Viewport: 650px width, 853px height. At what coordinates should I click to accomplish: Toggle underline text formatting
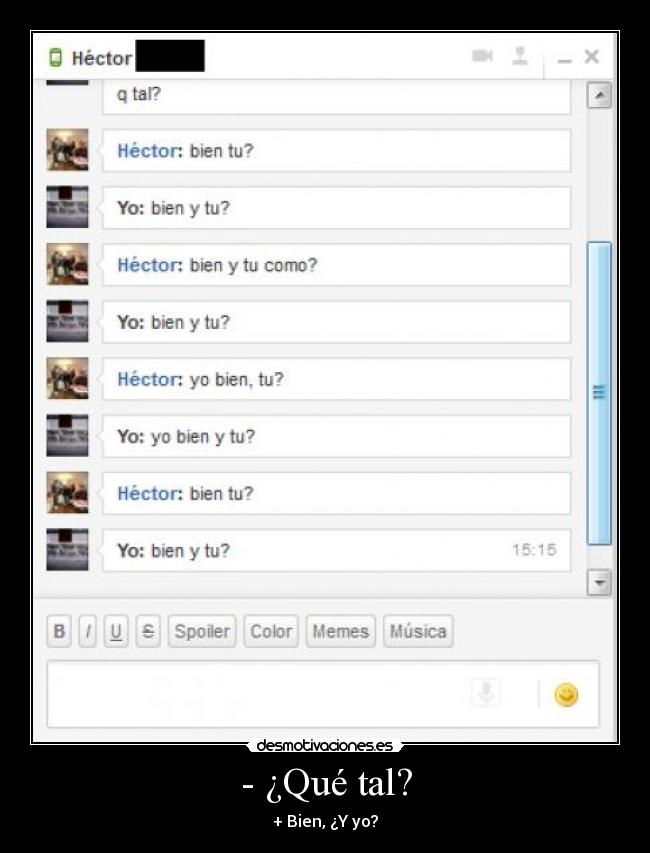117,631
